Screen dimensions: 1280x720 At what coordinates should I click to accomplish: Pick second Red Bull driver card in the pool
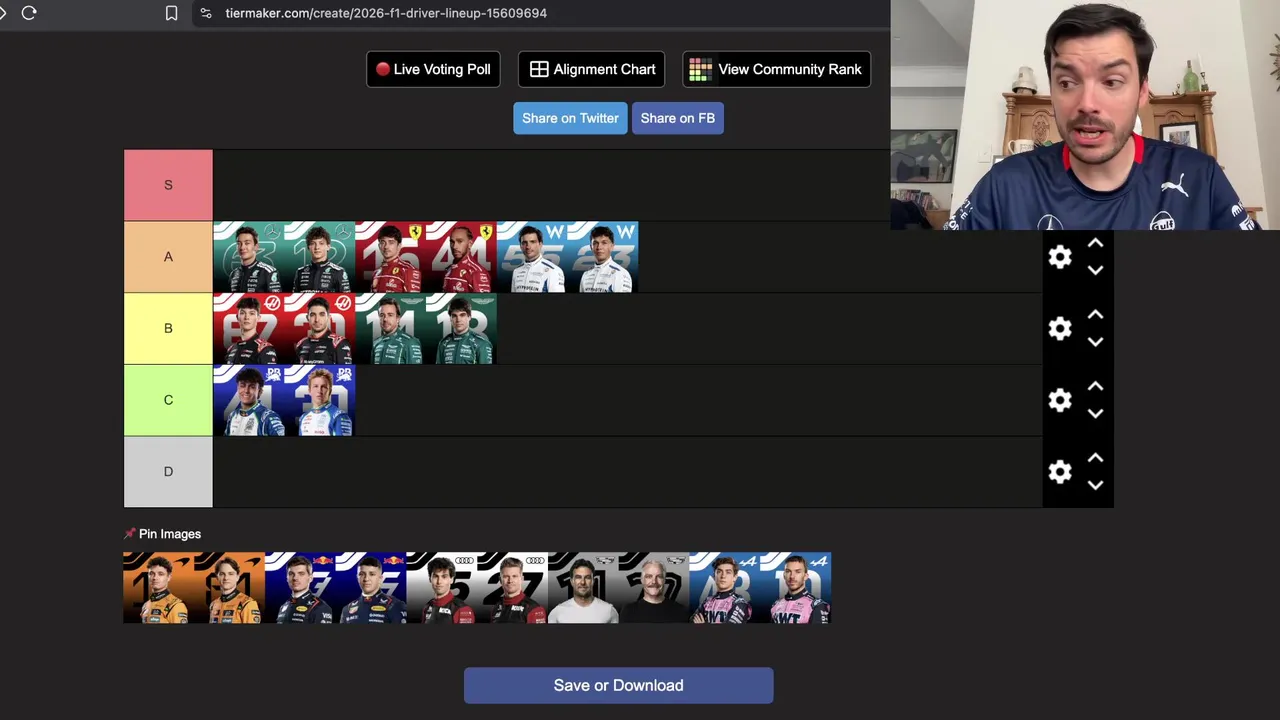tap(371, 588)
